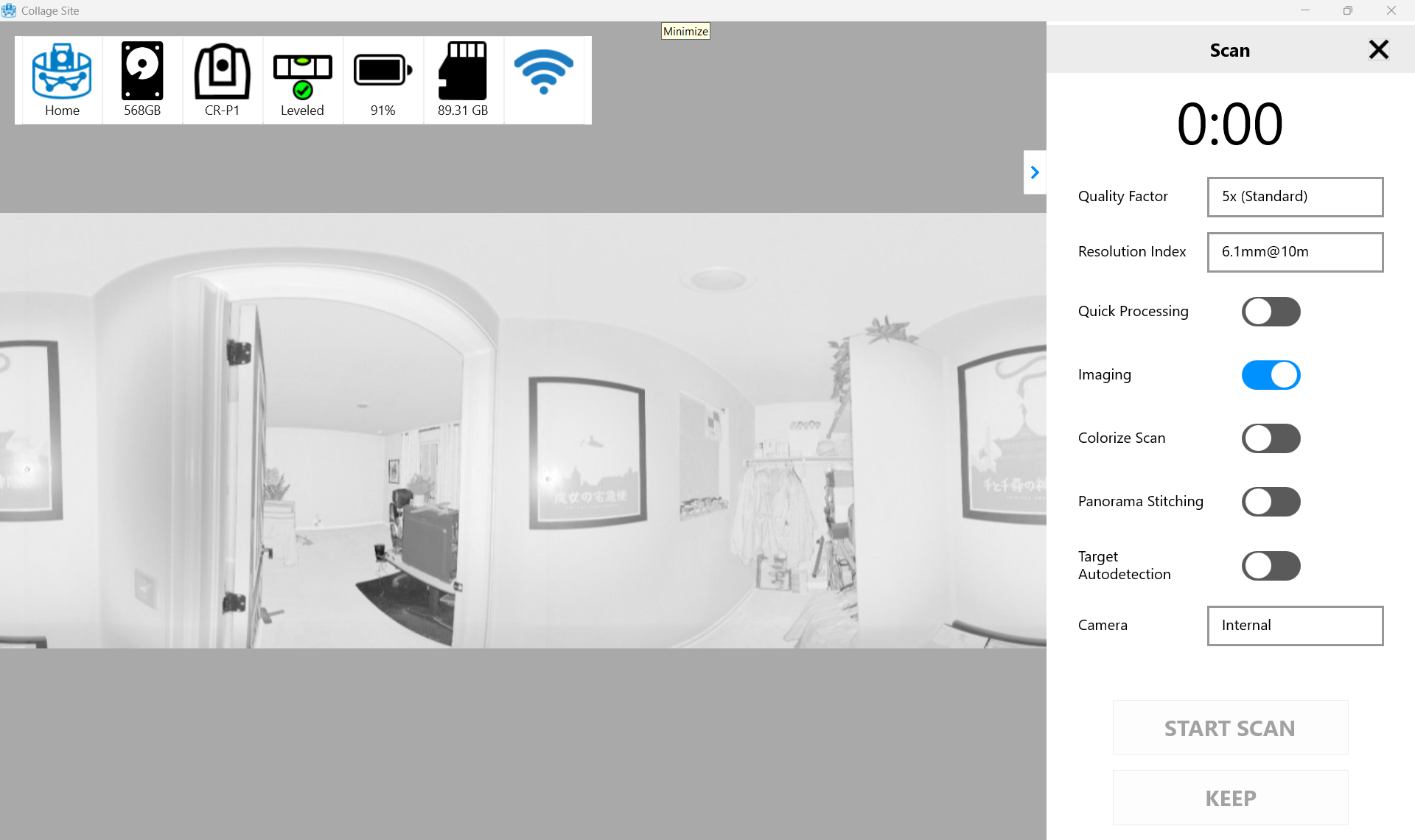This screenshot has height=840, width=1415.
Task: Open the Camera Internal dropdown
Action: pyautogui.click(x=1295, y=626)
